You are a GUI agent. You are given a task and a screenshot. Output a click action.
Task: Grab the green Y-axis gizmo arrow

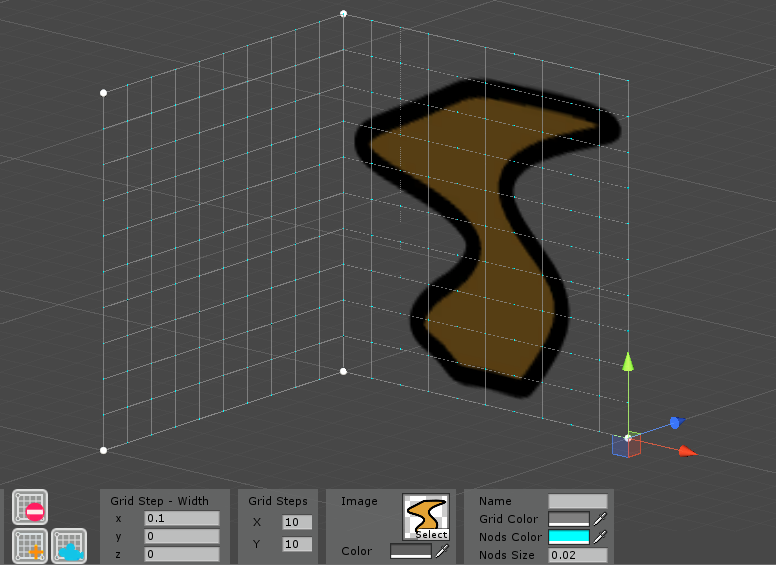[628, 362]
